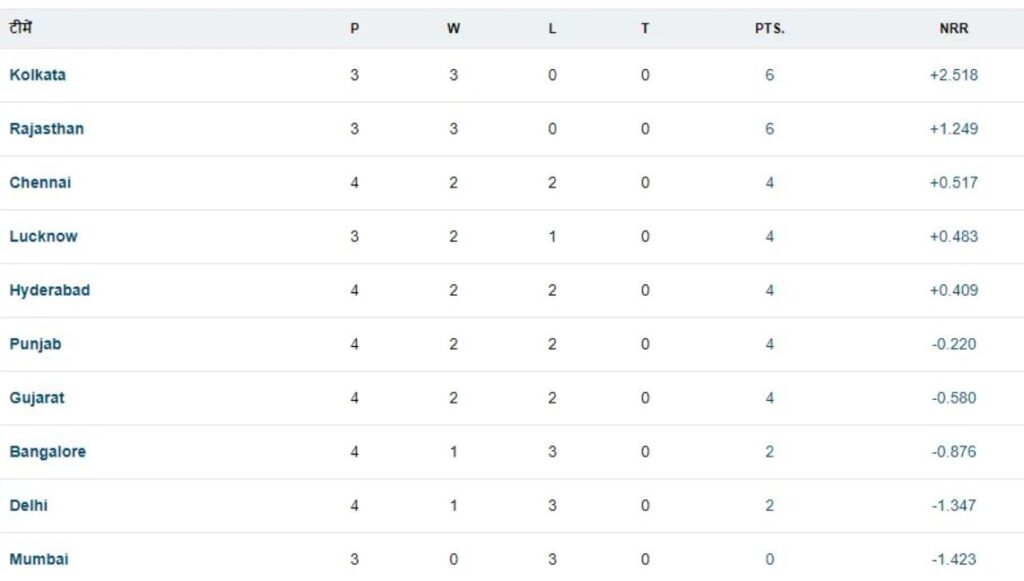The image size is (1024, 581).
Task: Open the Kolkata team link
Action: pos(37,75)
